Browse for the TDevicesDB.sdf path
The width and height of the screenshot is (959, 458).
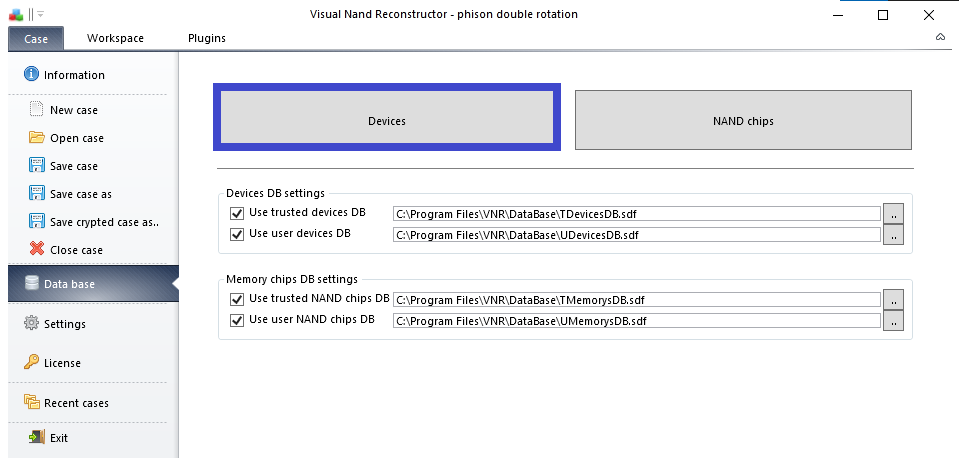click(x=894, y=215)
